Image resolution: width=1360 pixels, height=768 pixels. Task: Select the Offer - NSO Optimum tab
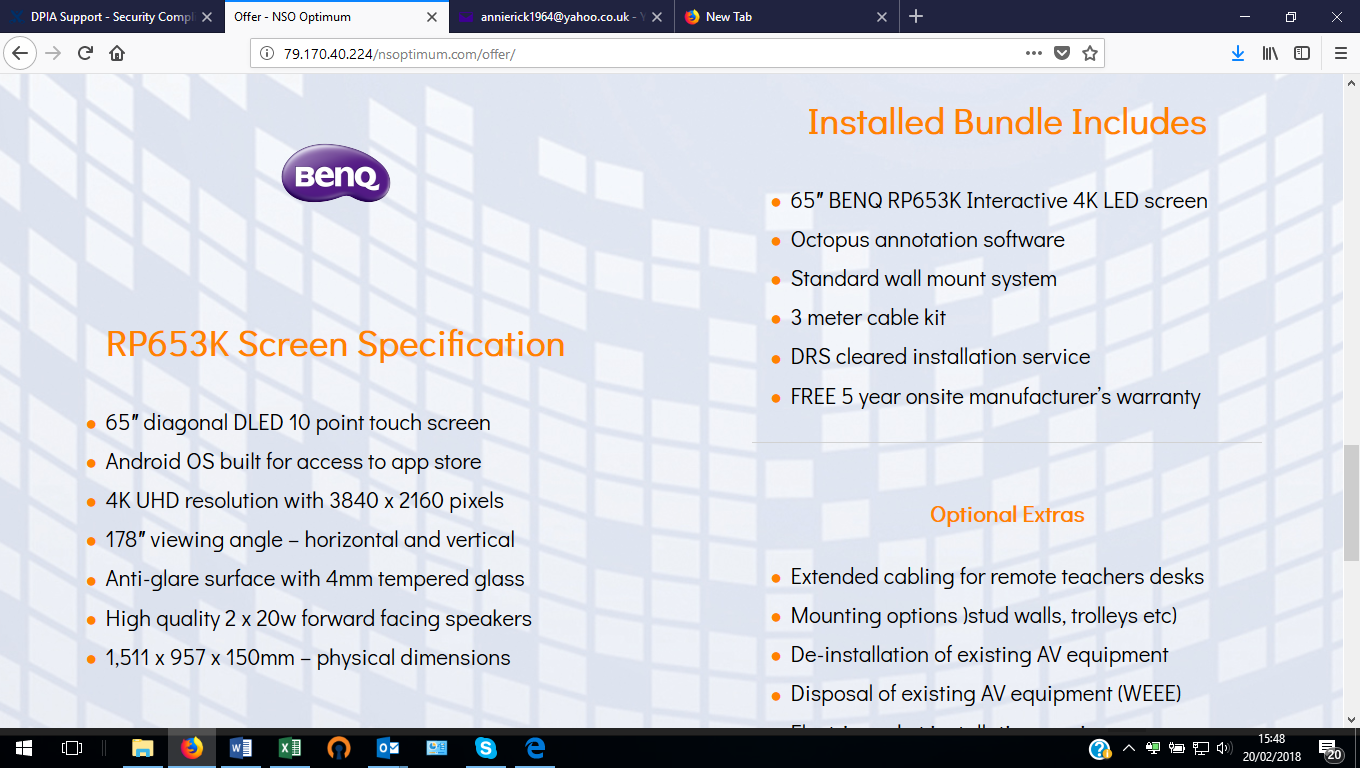pyautogui.click(x=335, y=17)
